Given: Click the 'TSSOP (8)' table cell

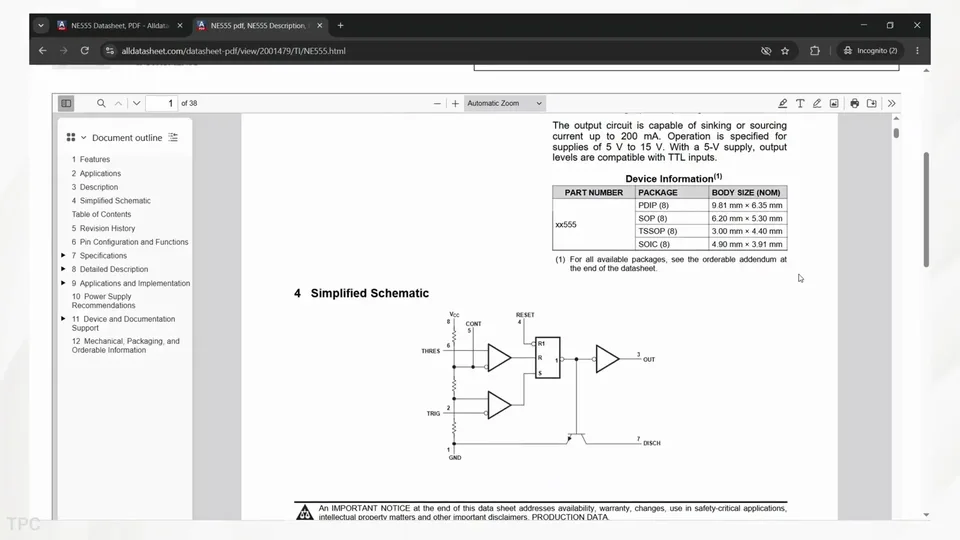Looking at the screenshot, I should [x=671, y=231].
